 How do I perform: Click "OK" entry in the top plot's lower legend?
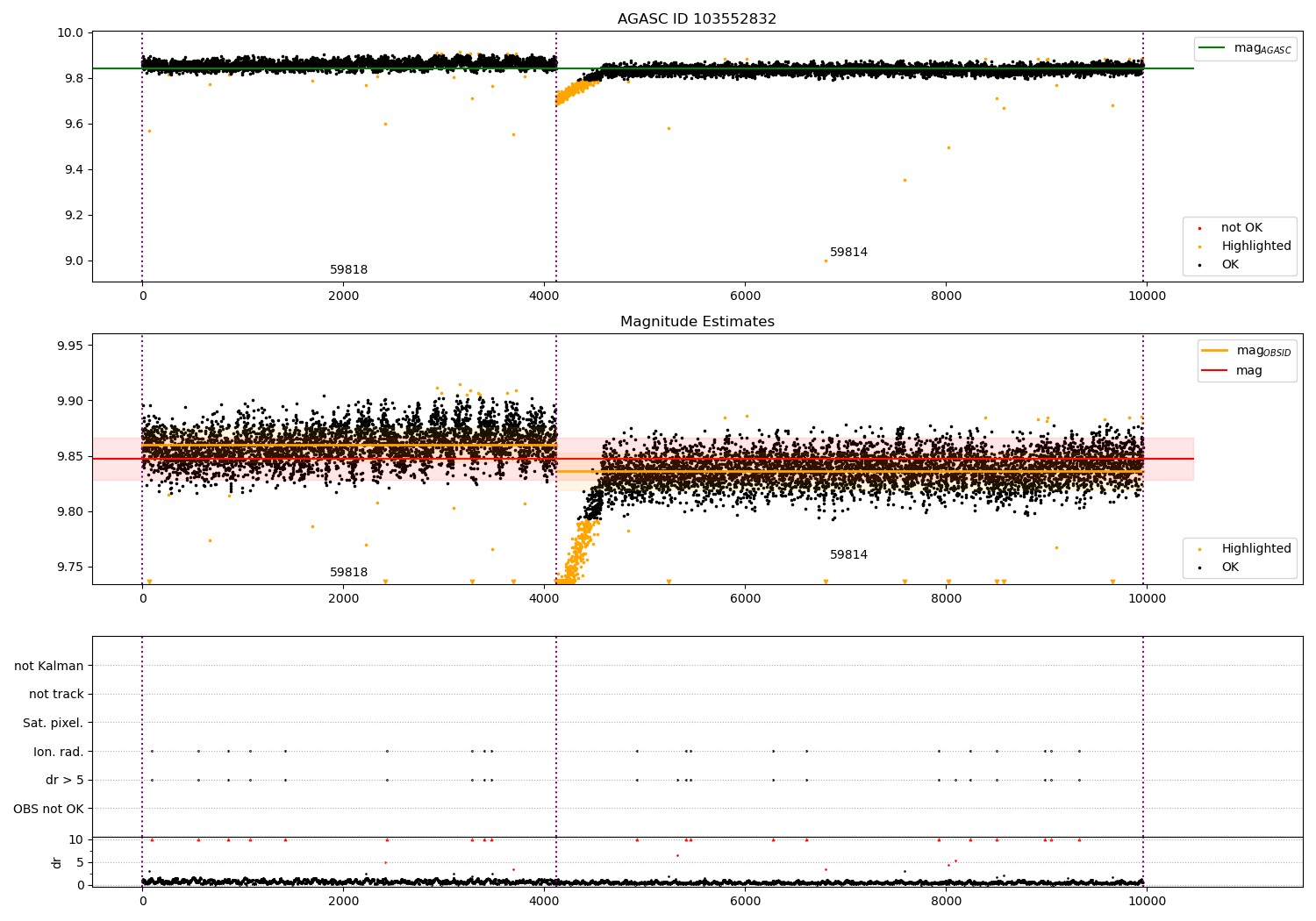[x=1230, y=265]
